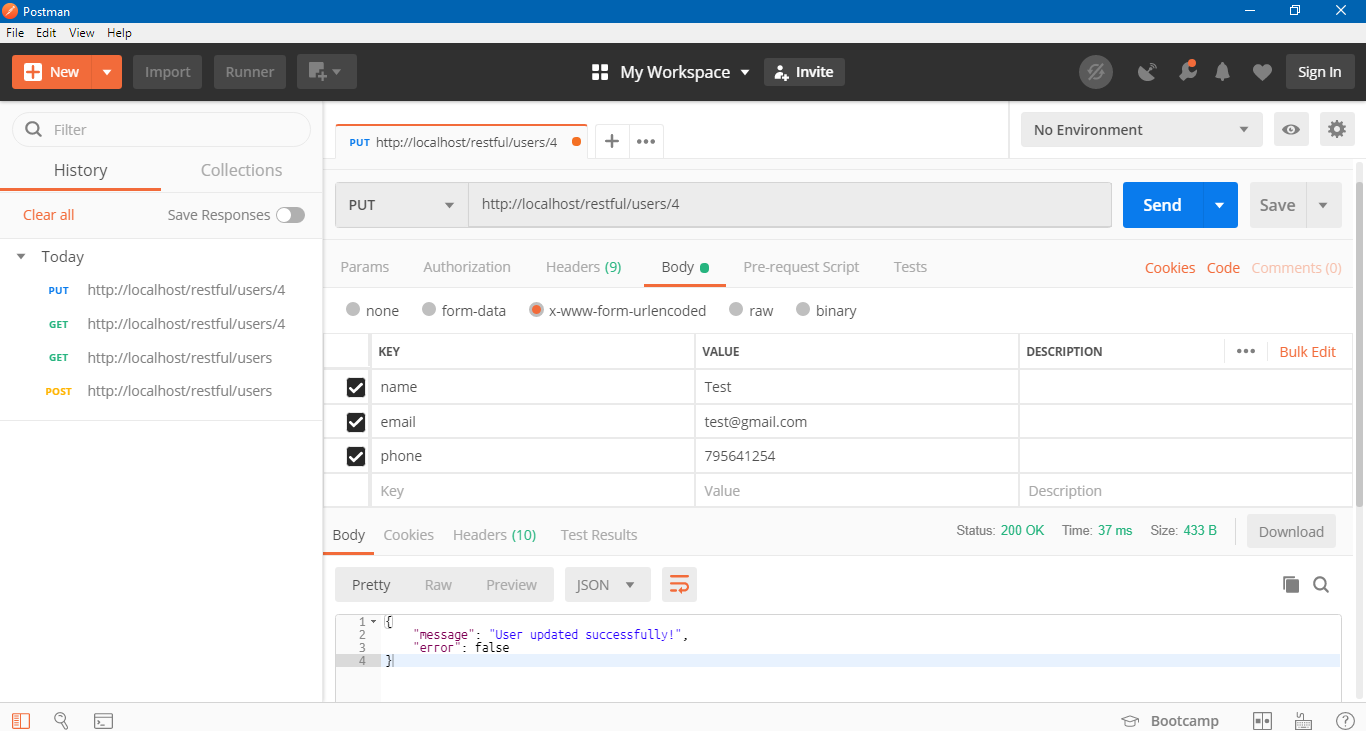Image resolution: width=1366 pixels, height=731 pixels.
Task: Open the Pre-request Script tab
Action: click(801, 267)
